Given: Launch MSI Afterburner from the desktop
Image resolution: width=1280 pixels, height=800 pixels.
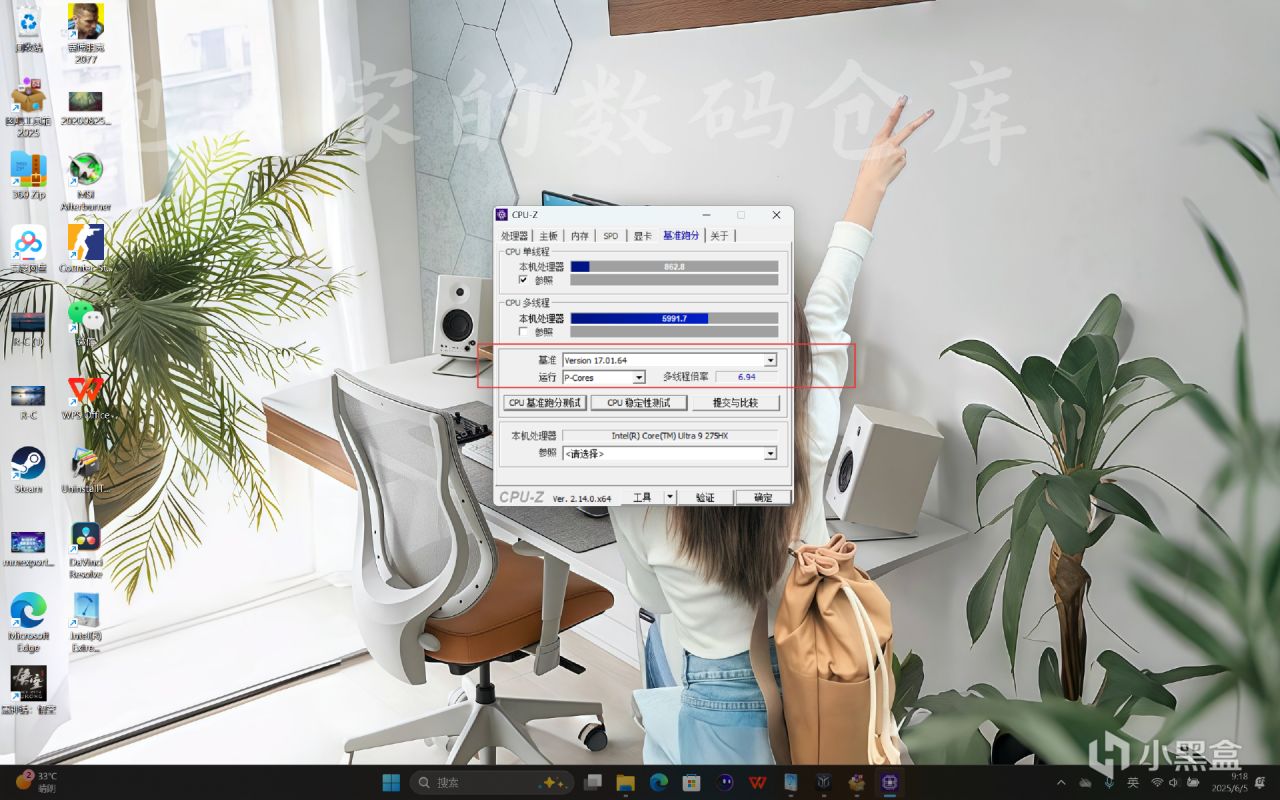Looking at the screenshot, I should pos(86,182).
